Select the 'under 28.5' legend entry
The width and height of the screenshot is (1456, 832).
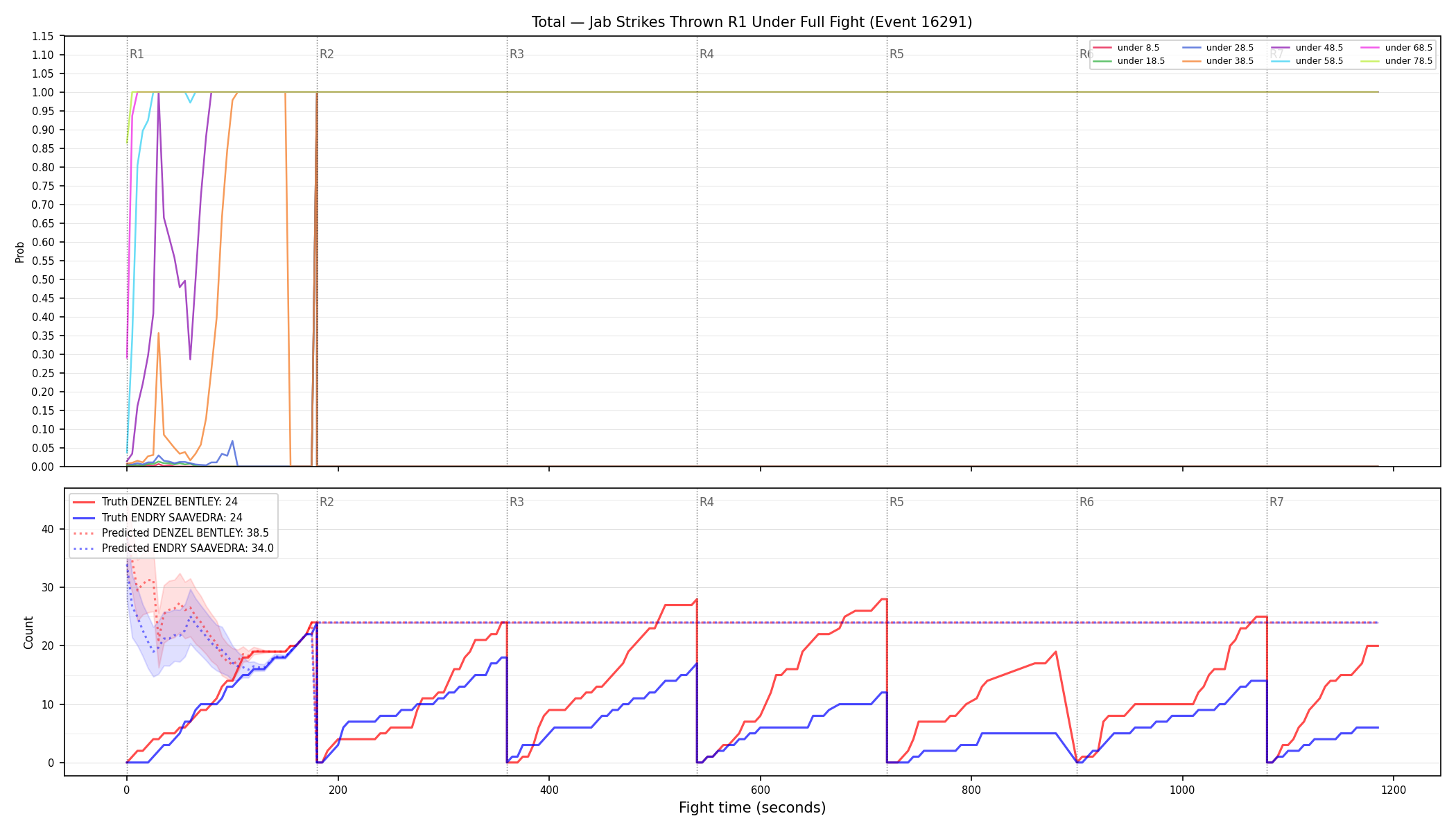coord(1217,48)
